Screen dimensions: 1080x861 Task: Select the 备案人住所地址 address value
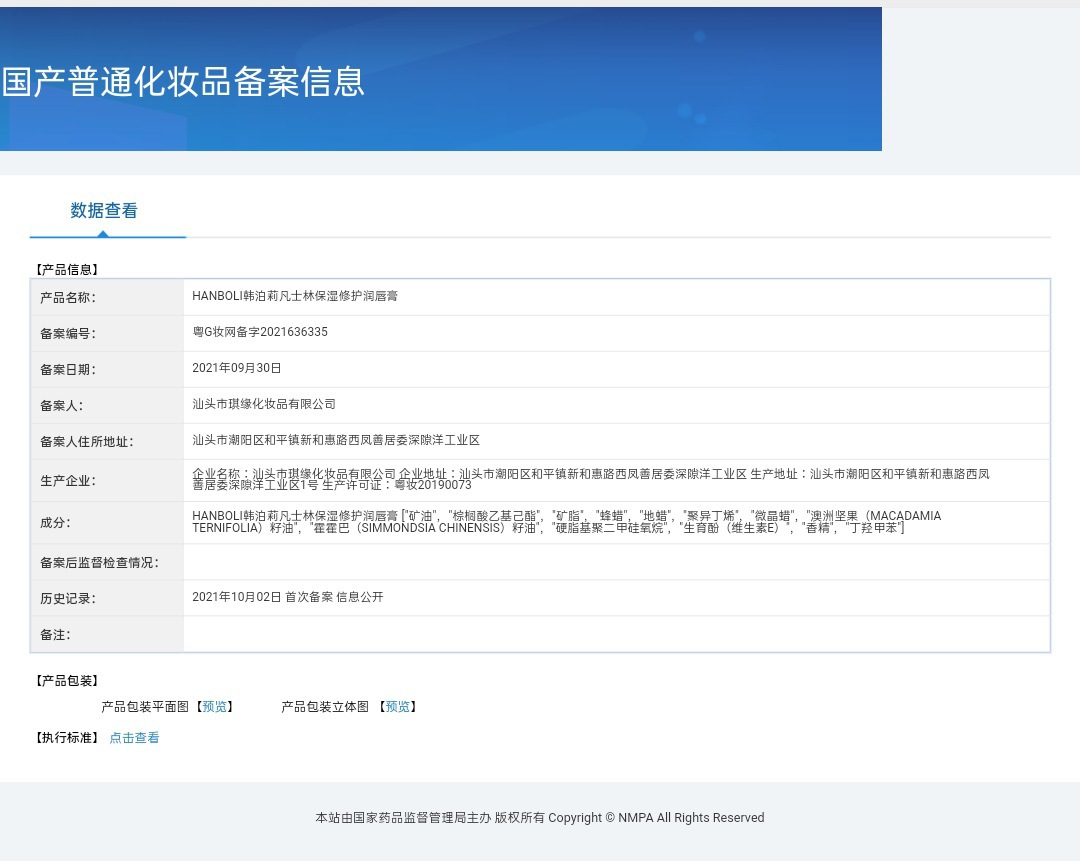click(x=336, y=440)
